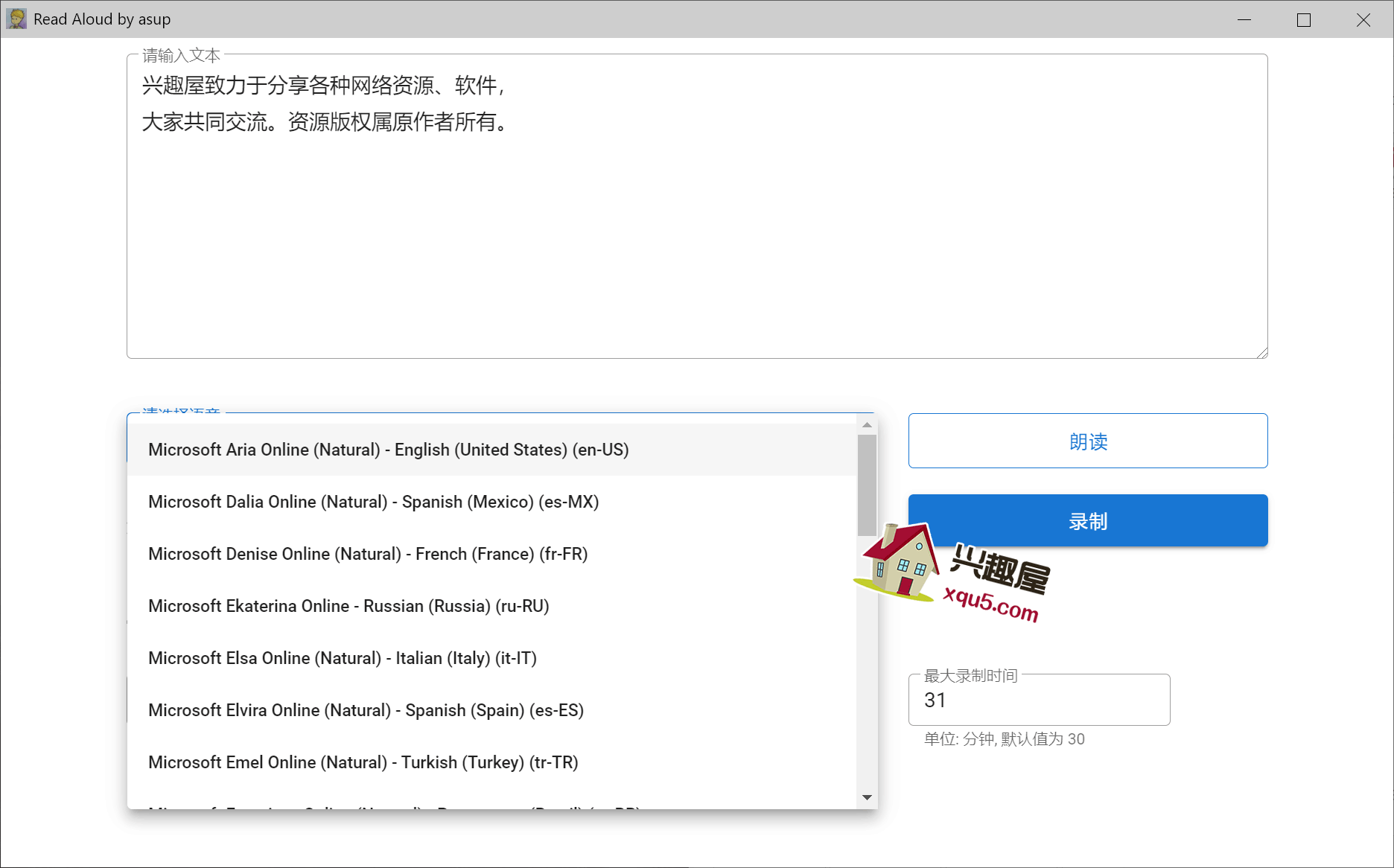This screenshot has height=868, width=1394.
Task: Click the Read Aloud app icon in title bar
Action: tap(16, 19)
